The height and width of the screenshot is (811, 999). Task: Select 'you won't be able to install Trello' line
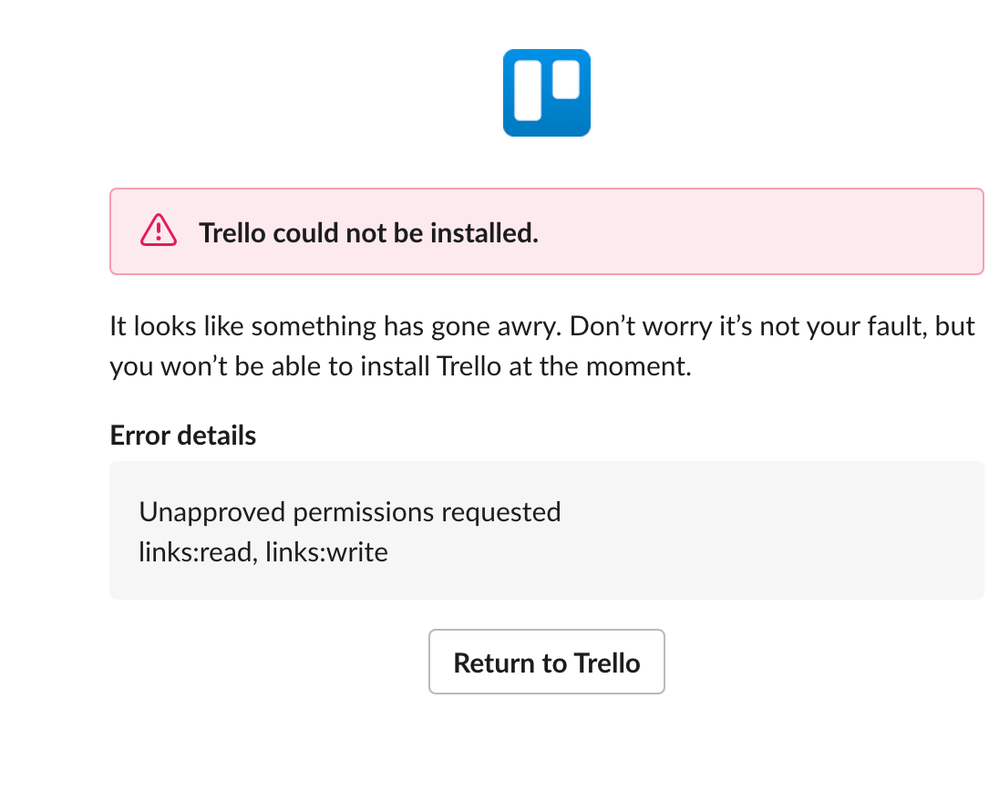click(305, 366)
